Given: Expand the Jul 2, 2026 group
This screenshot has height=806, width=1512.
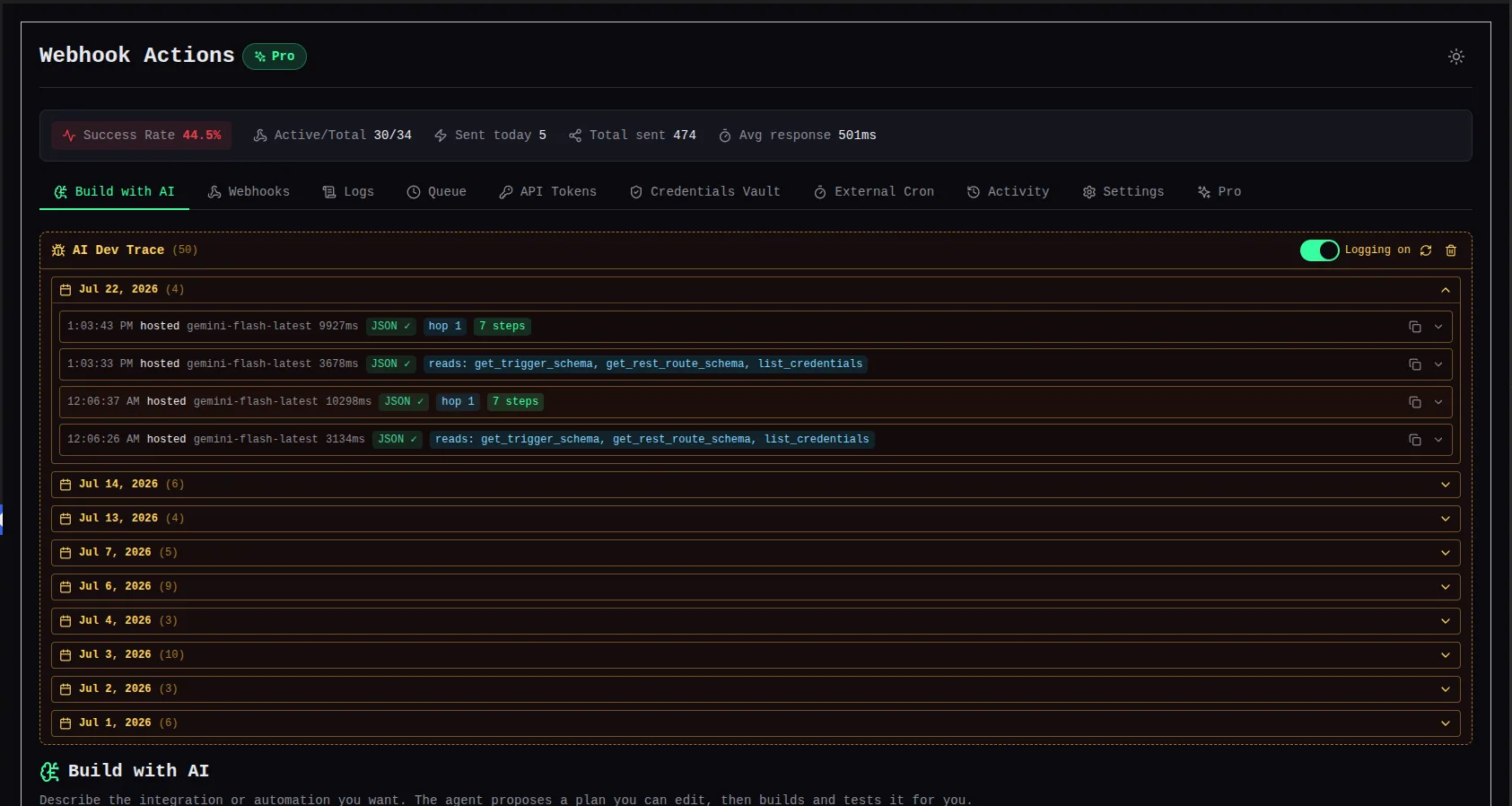Looking at the screenshot, I should click(756, 689).
